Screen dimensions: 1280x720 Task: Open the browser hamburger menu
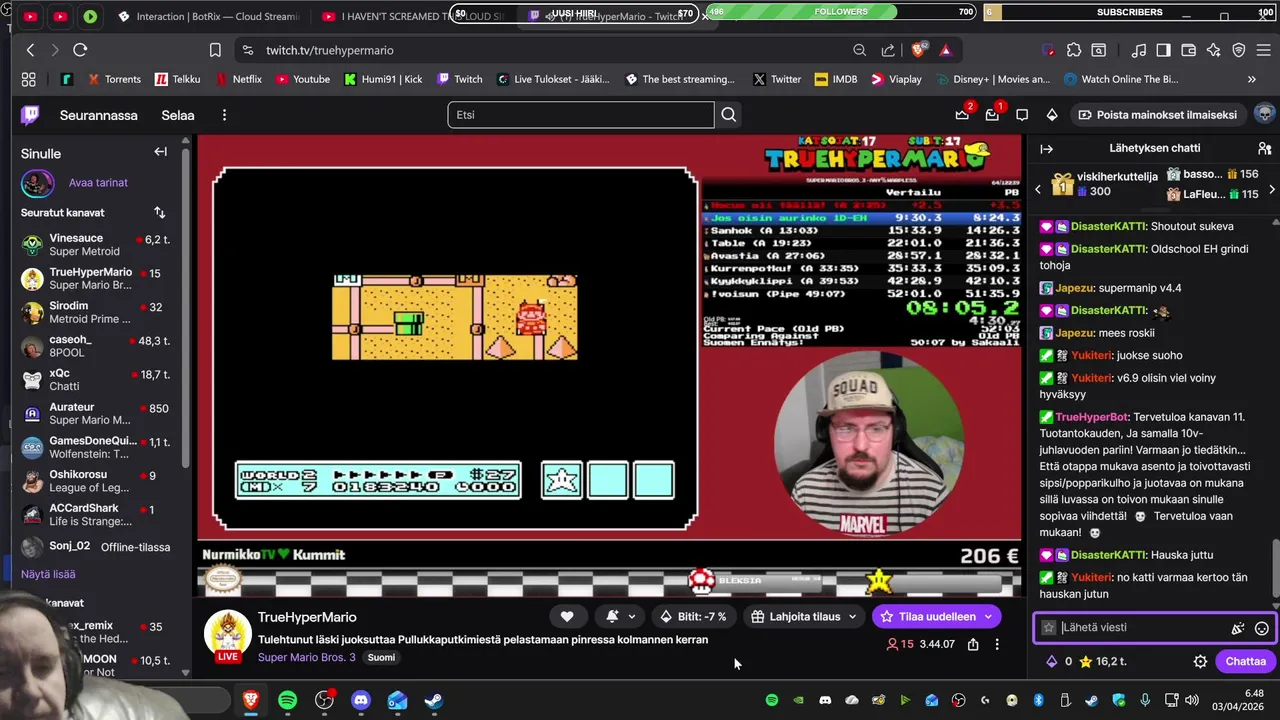1264,50
